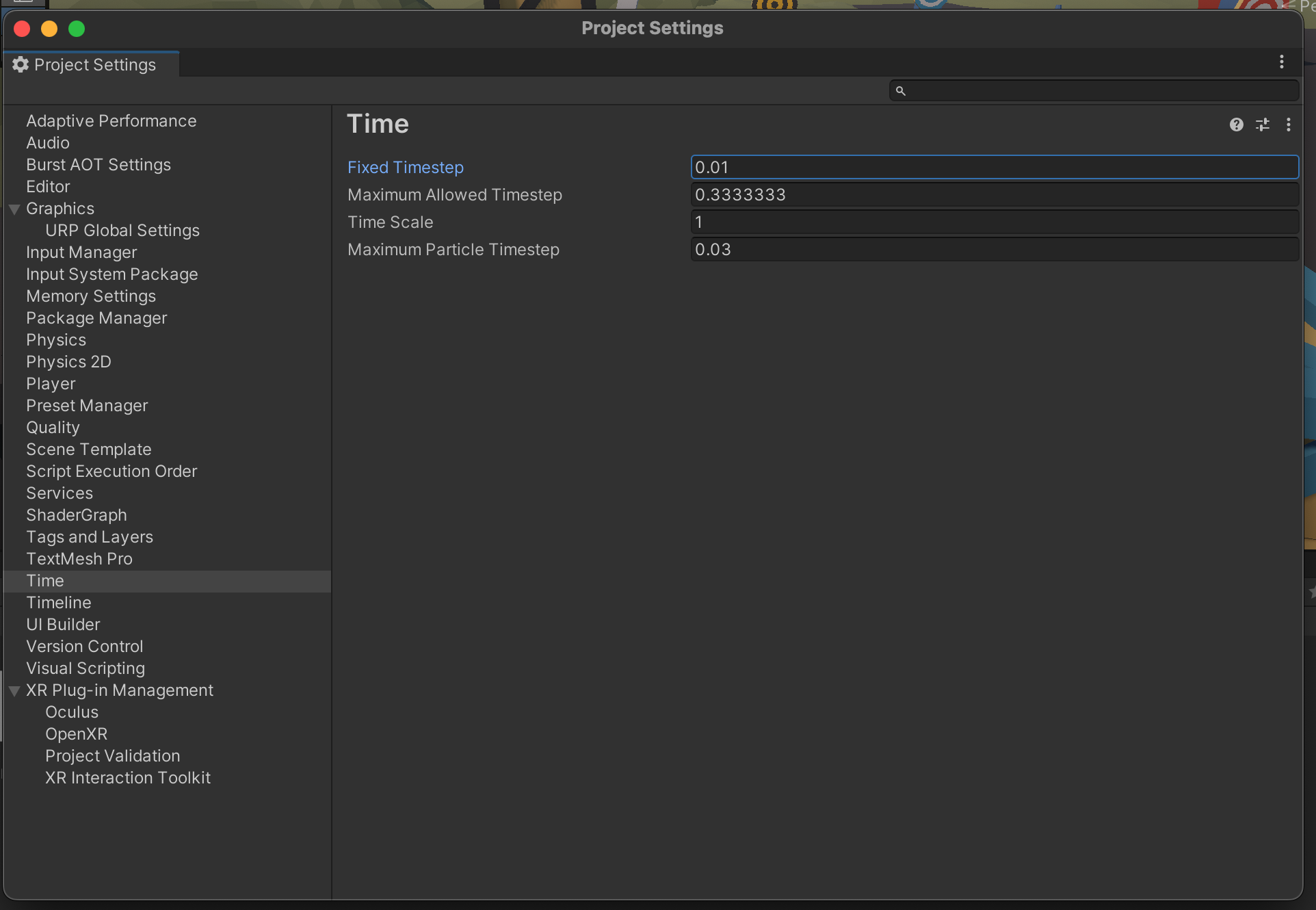This screenshot has width=1316, height=910.
Task: Click the Time presets slider icon
Action: point(1263,125)
